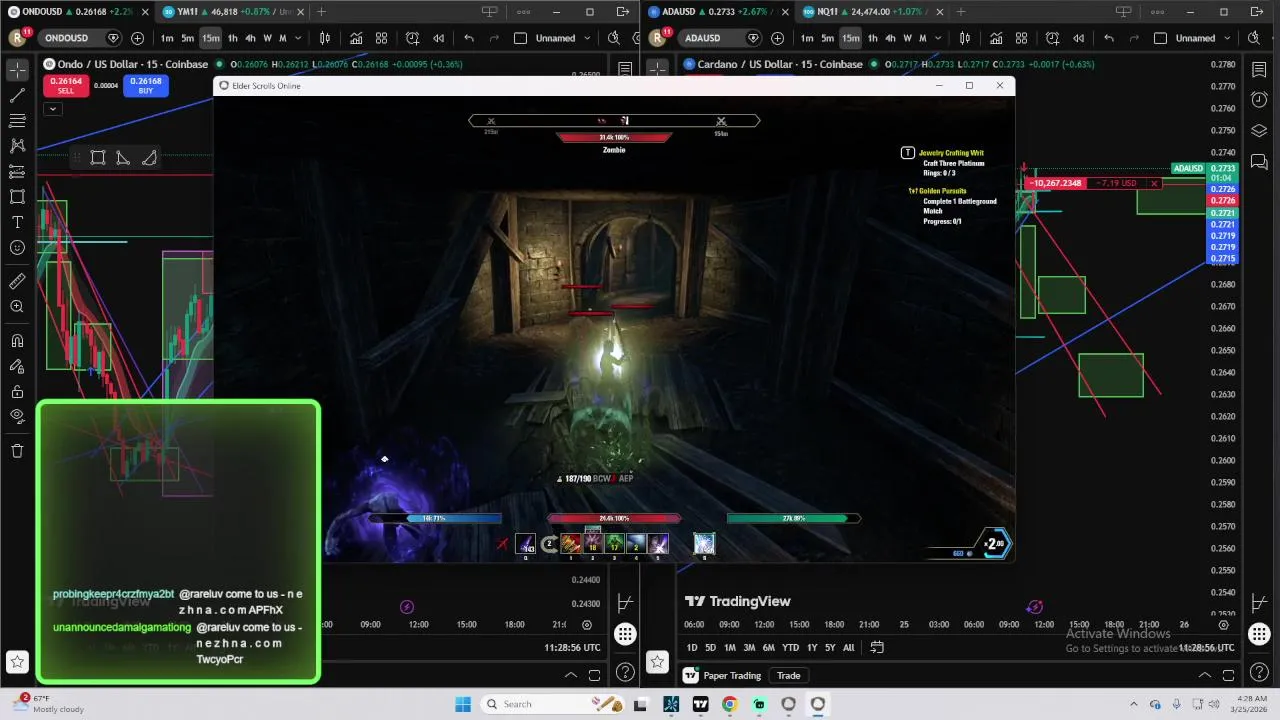
Task: Open Google Chrome from the taskbar
Action: 729,704
